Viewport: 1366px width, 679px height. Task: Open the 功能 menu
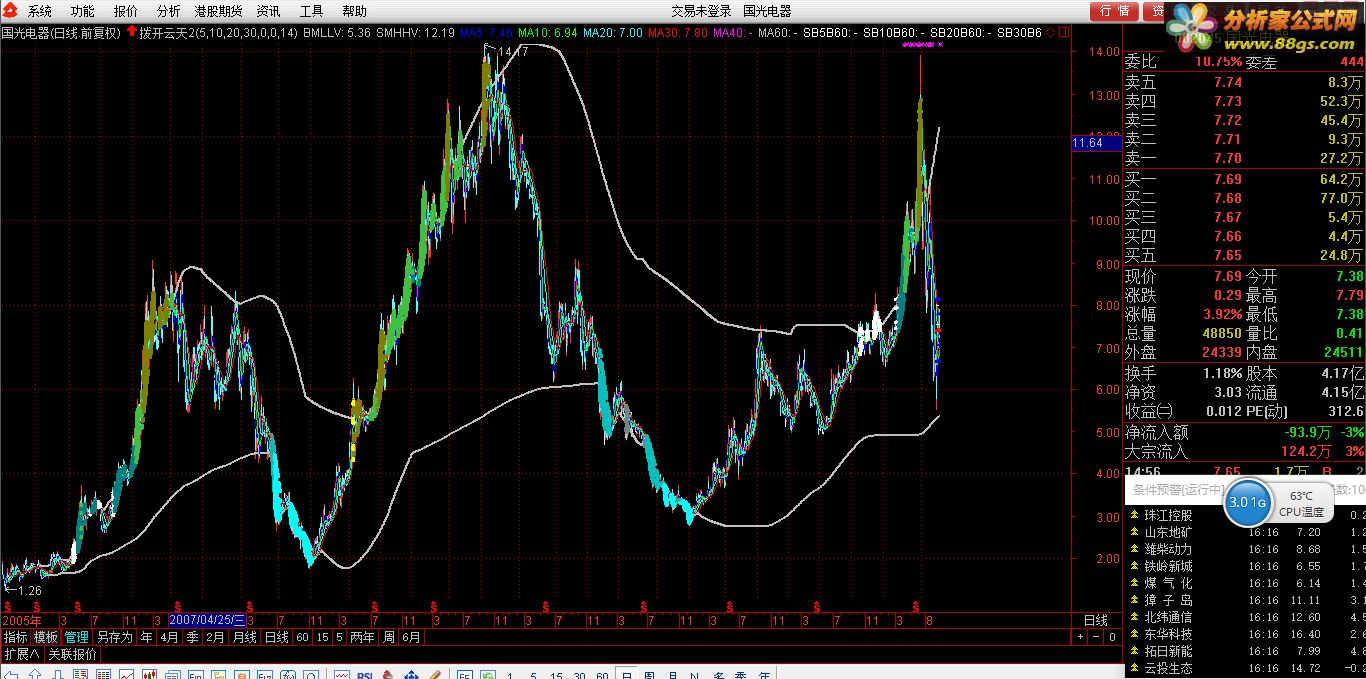pyautogui.click(x=83, y=11)
